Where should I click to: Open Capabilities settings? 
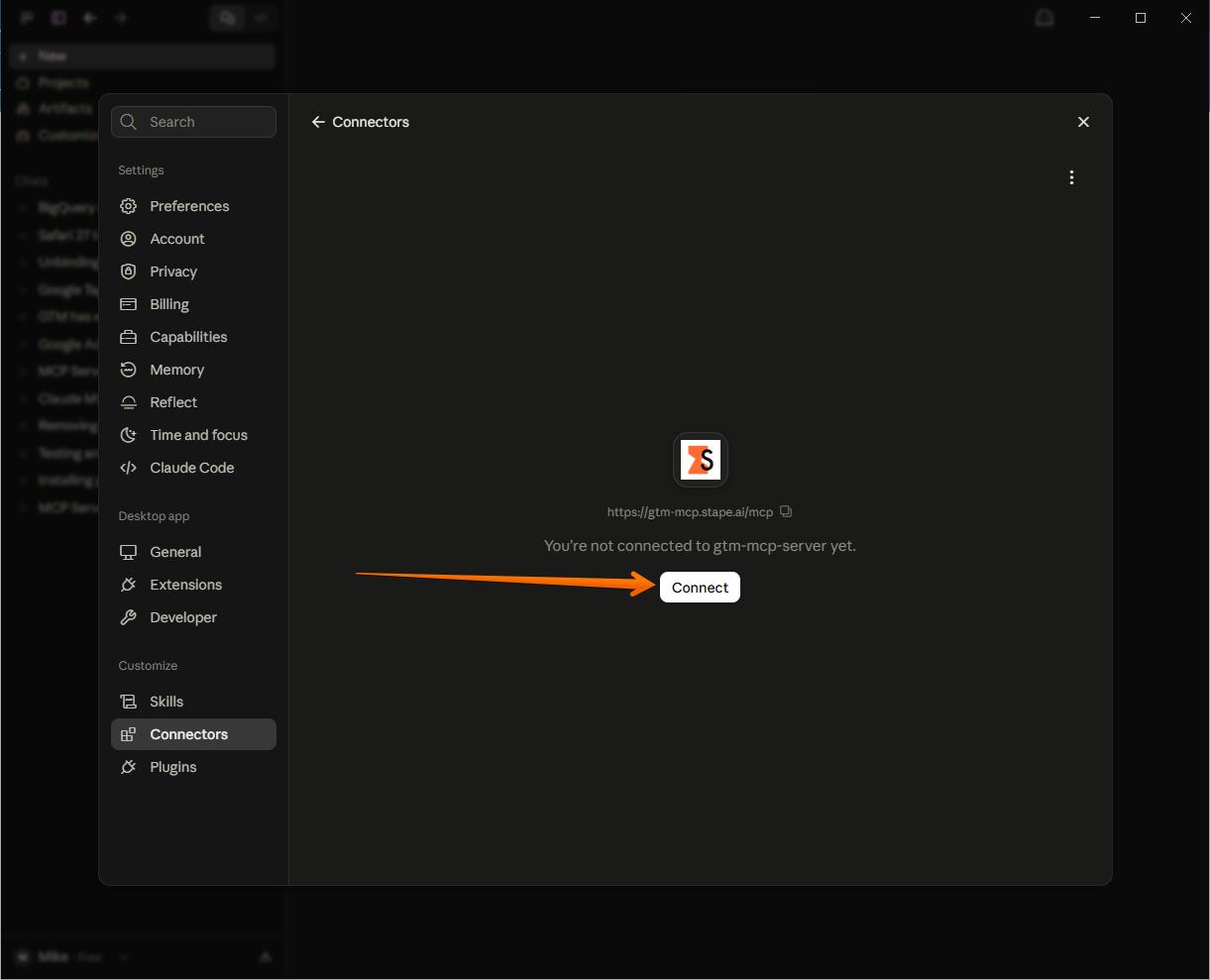[193, 337]
